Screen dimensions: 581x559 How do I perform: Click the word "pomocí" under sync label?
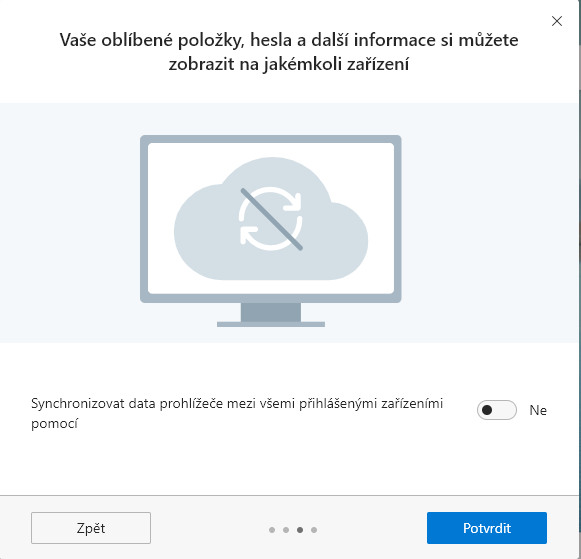54,423
